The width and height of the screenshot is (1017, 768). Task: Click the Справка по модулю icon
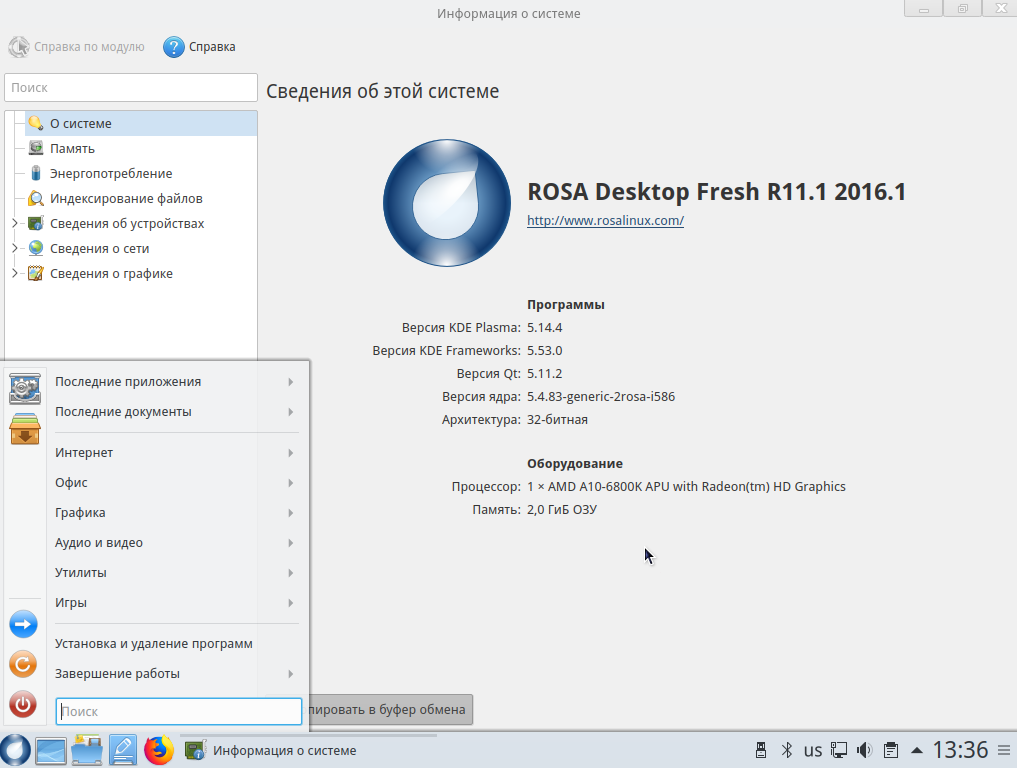(19, 47)
